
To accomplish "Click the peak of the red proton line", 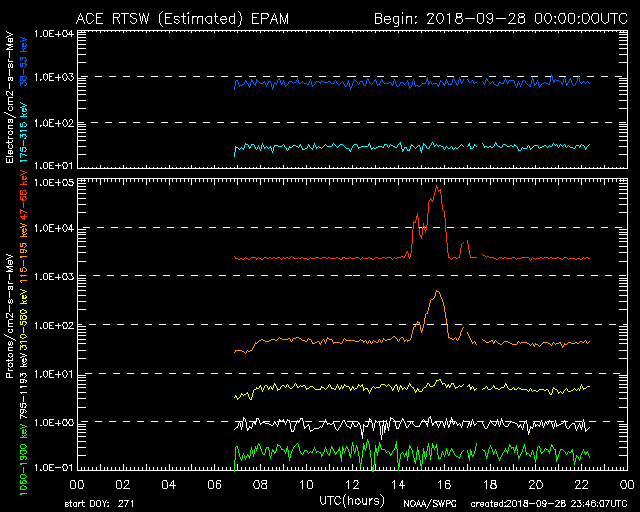I will [437, 186].
